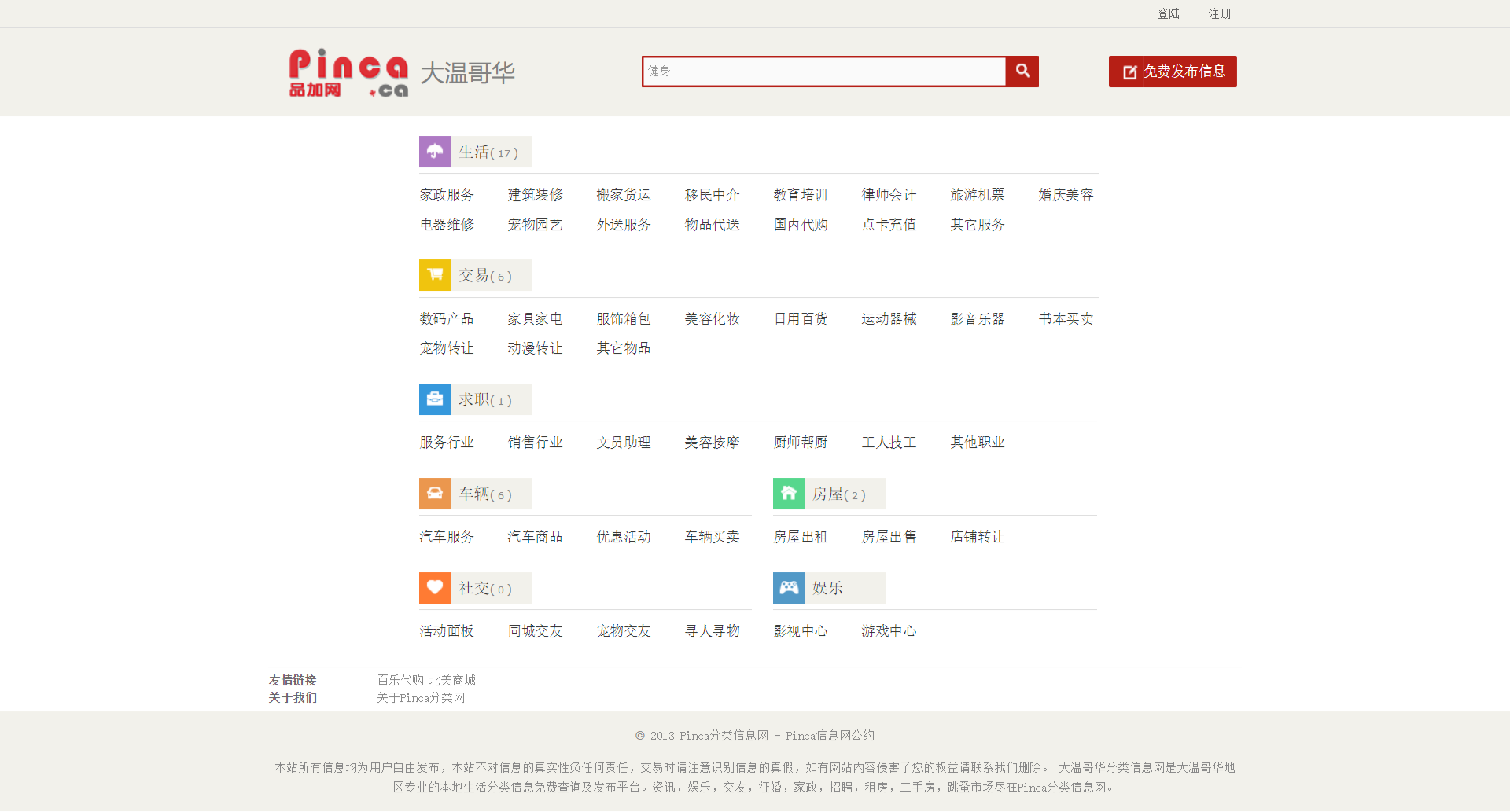Image resolution: width=1510 pixels, height=812 pixels.
Task: Open the Pinca信息网公约 footer link
Action: point(830,736)
